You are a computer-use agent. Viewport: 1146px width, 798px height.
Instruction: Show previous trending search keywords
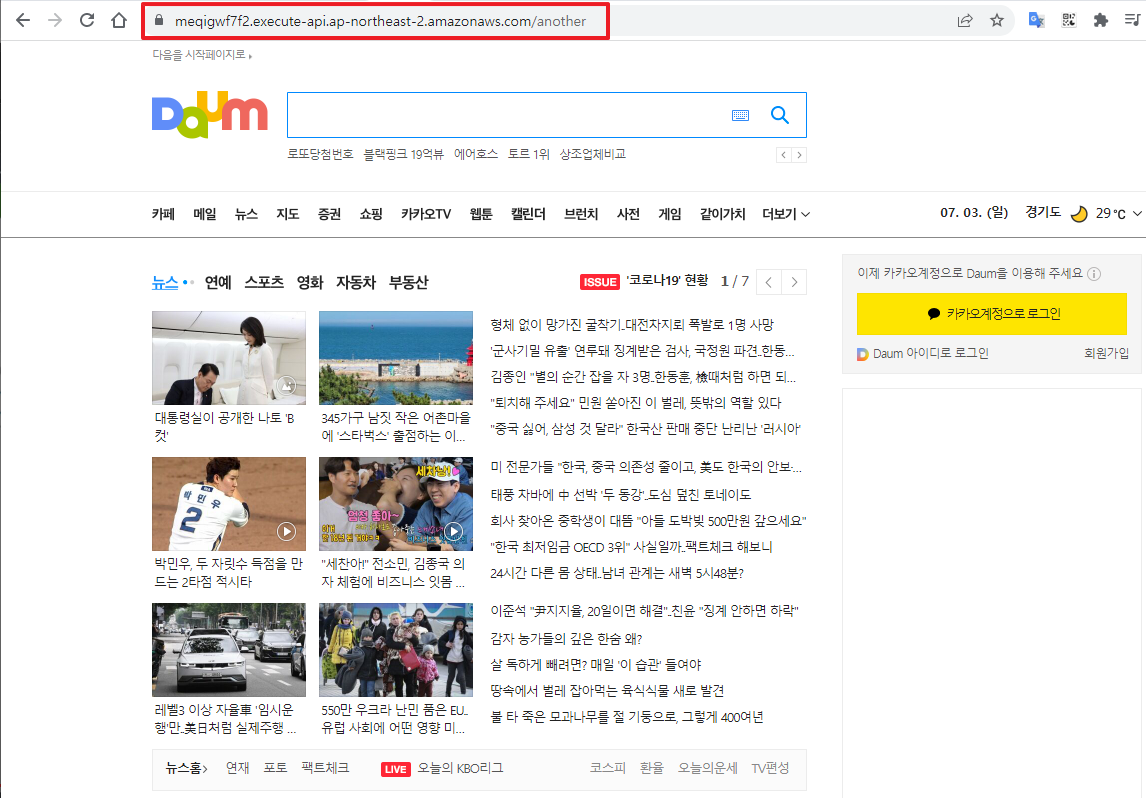pyautogui.click(x=783, y=155)
